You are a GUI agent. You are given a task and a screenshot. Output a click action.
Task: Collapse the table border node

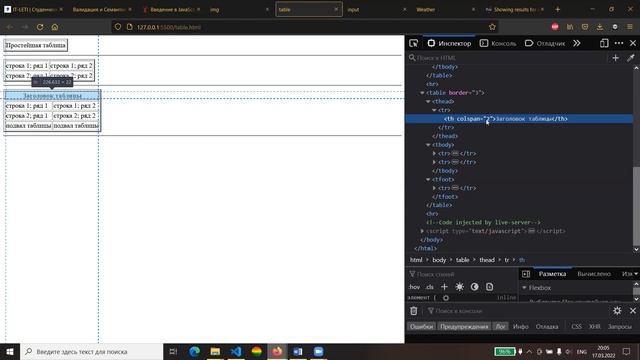[422, 93]
